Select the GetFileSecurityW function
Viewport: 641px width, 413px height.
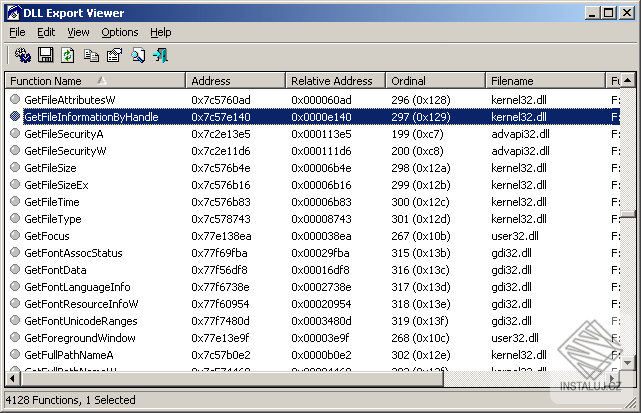point(65,151)
